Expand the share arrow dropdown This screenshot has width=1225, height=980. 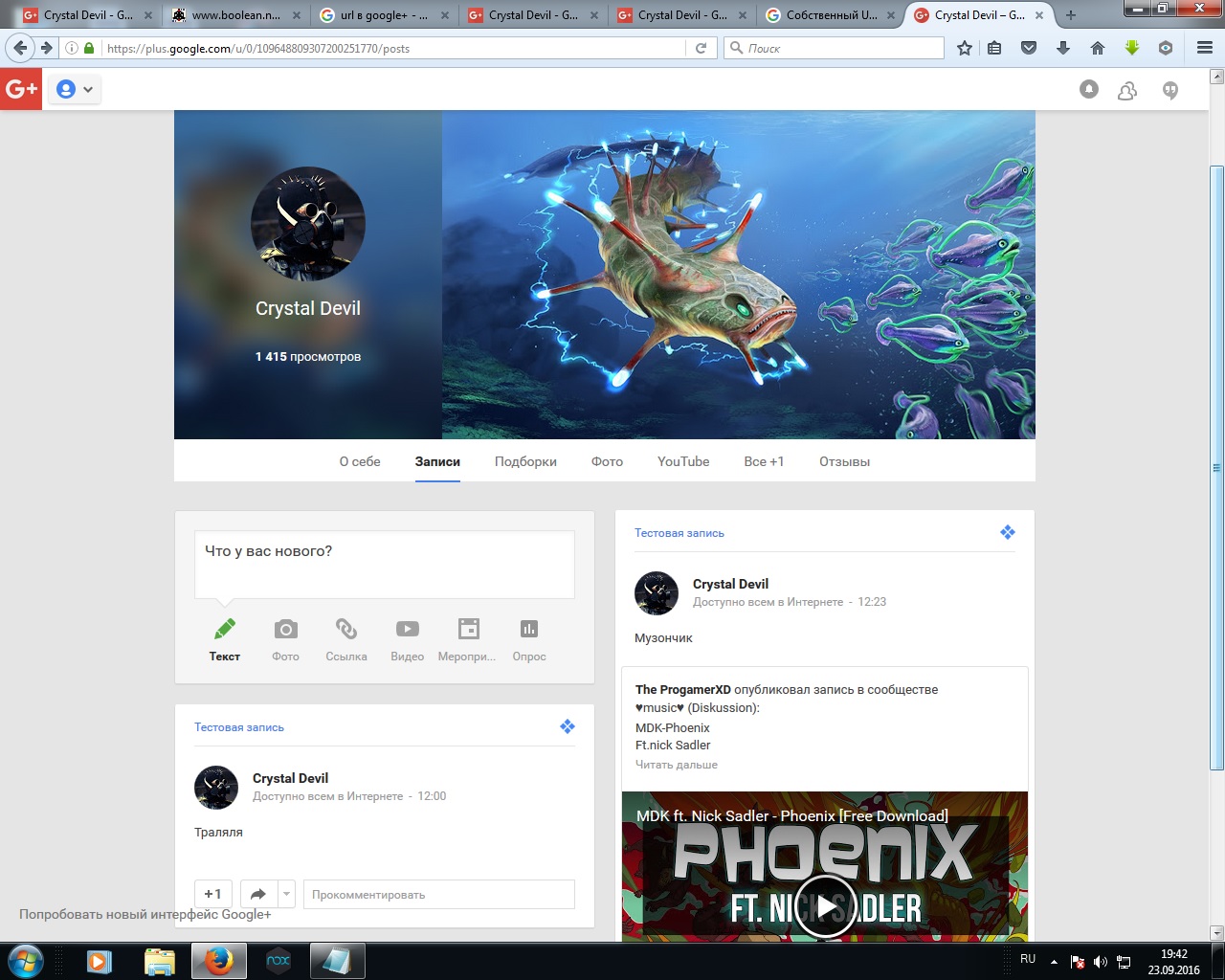coord(286,894)
